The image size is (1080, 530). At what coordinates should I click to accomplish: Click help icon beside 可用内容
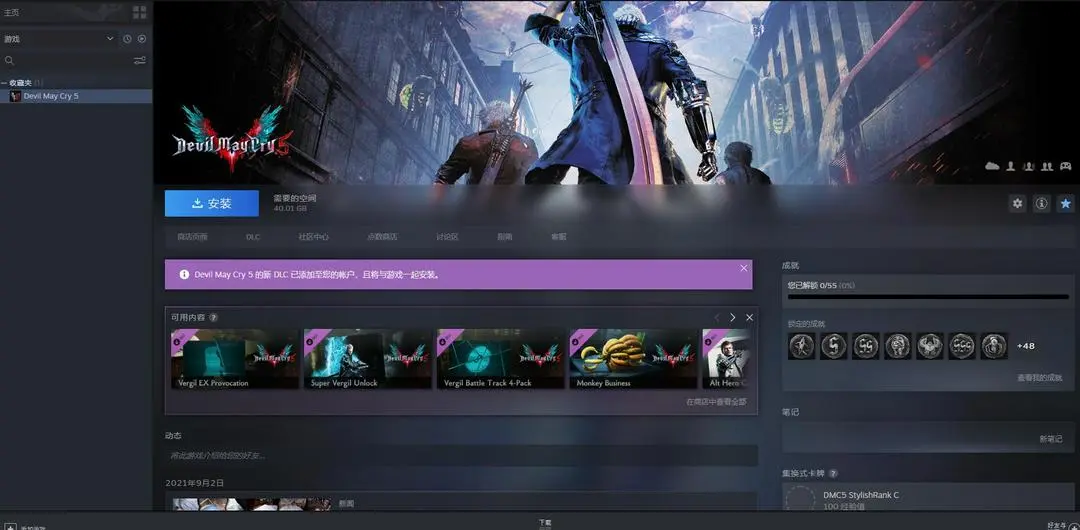pos(214,318)
